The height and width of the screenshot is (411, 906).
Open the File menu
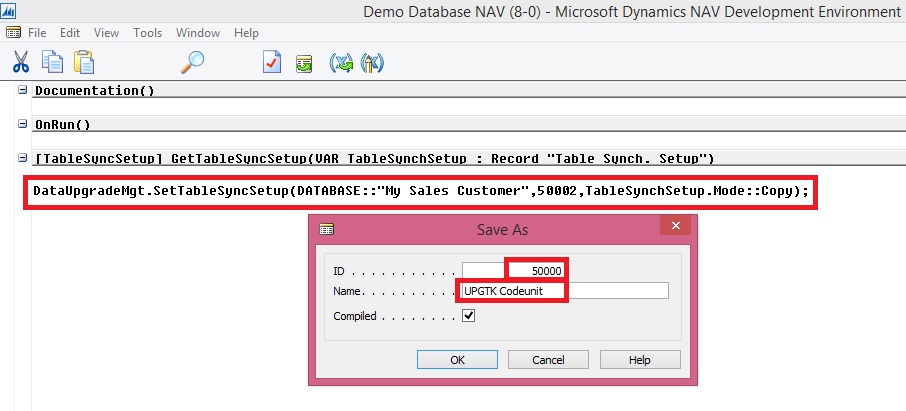pyautogui.click(x=37, y=33)
